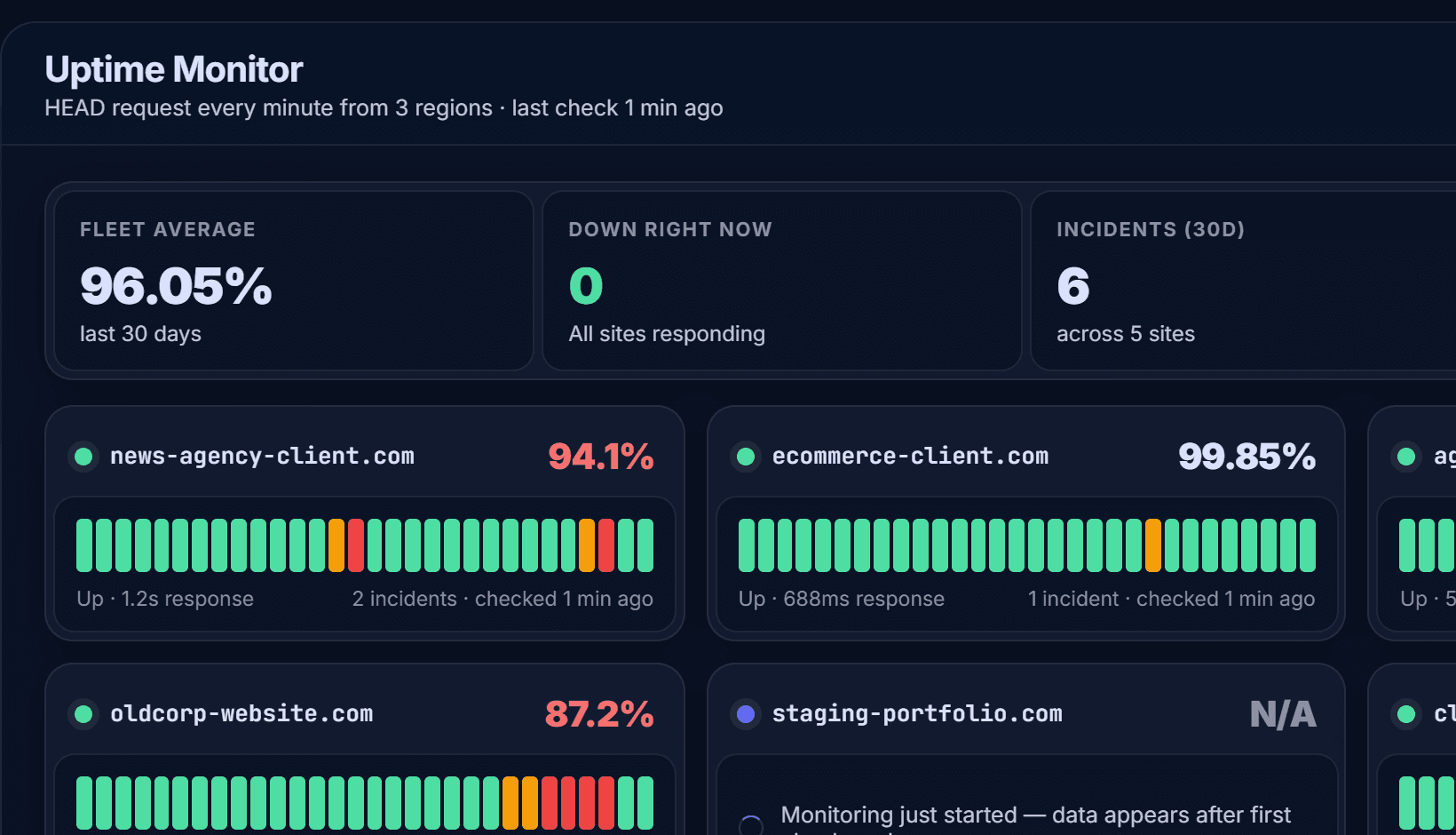
Task: Click the Fleet Average 96.05% card
Action: 294,281
